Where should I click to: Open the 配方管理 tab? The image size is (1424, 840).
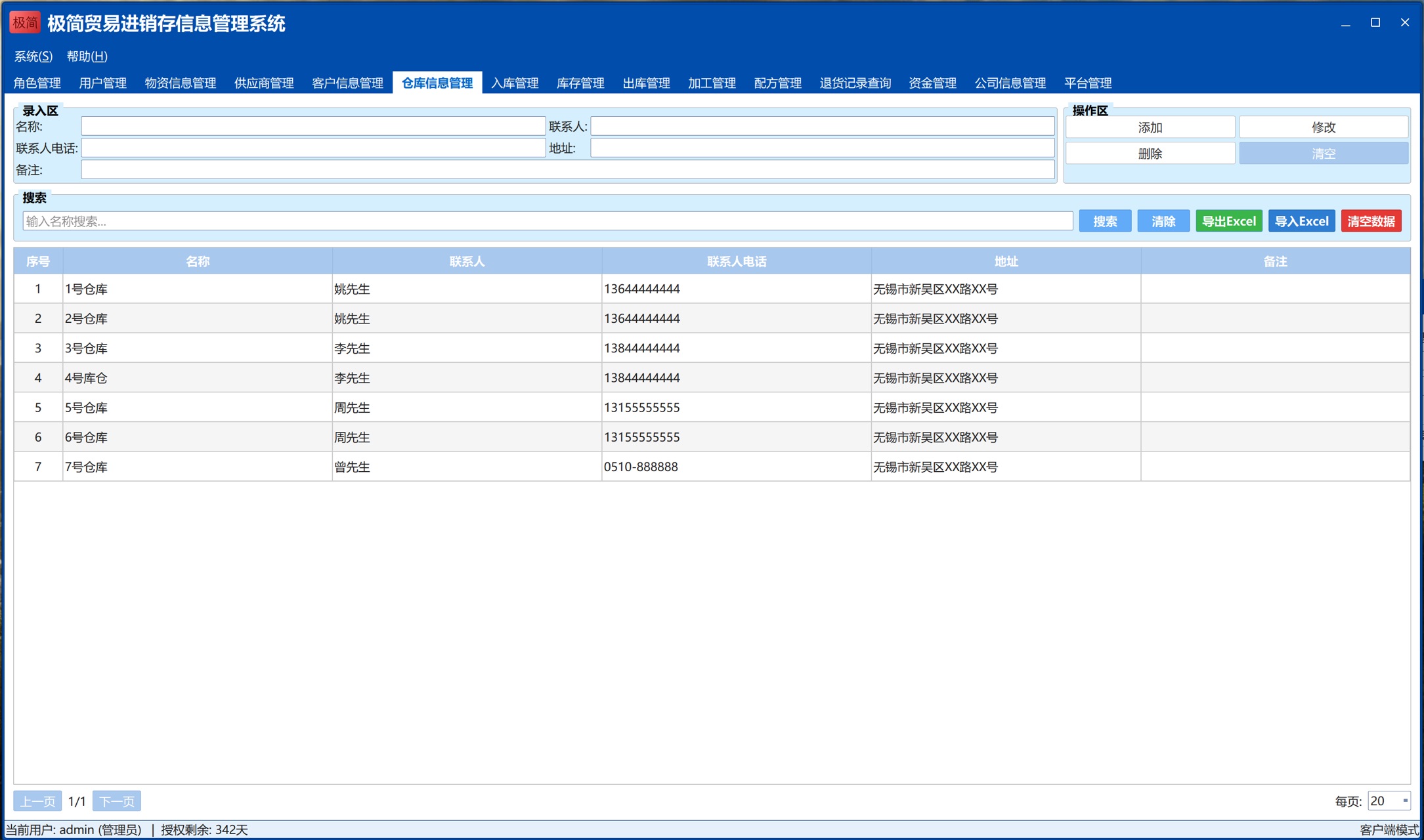(778, 83)
